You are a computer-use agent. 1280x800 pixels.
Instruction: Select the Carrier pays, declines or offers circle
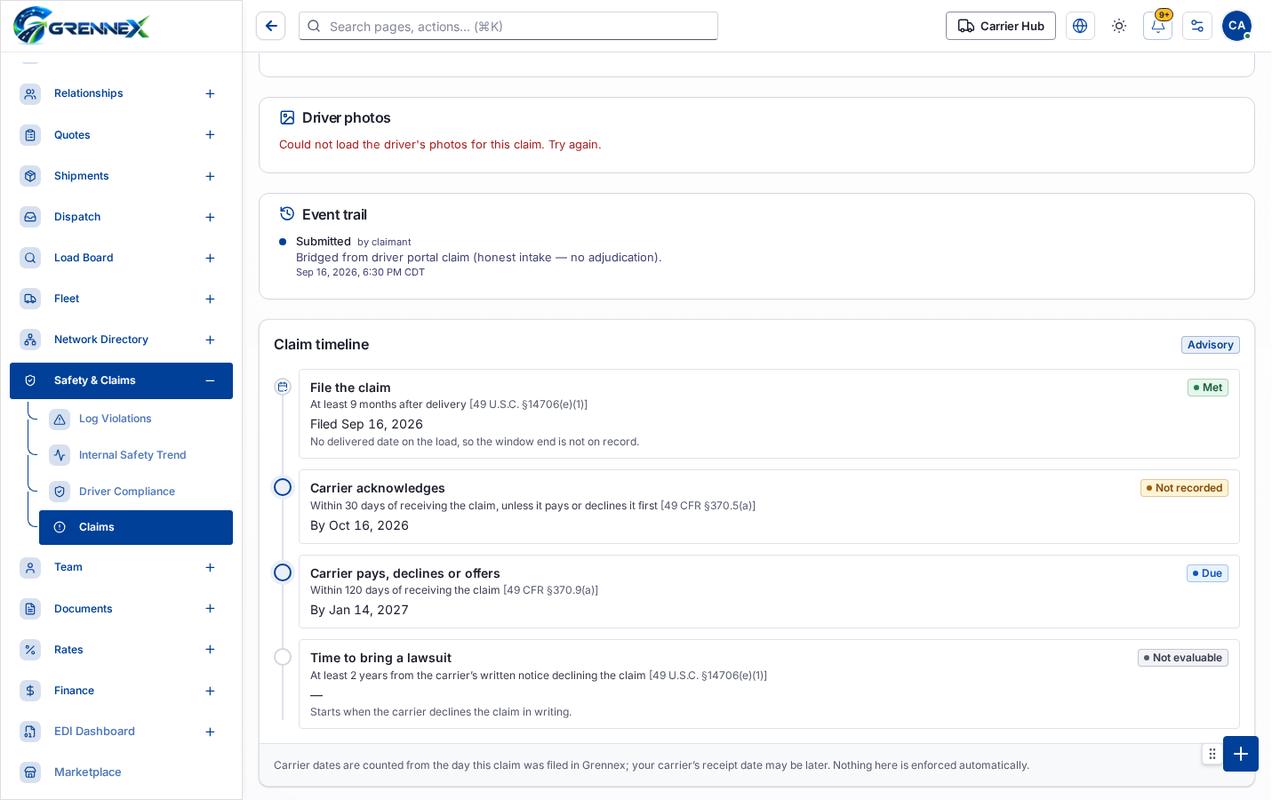[283, 573]
